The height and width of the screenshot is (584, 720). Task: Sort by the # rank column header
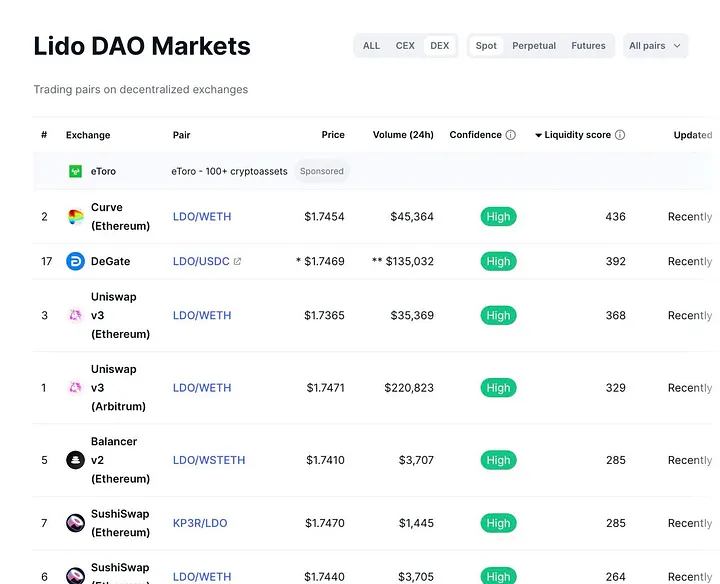pyautogui.click(x=44, y=135)
